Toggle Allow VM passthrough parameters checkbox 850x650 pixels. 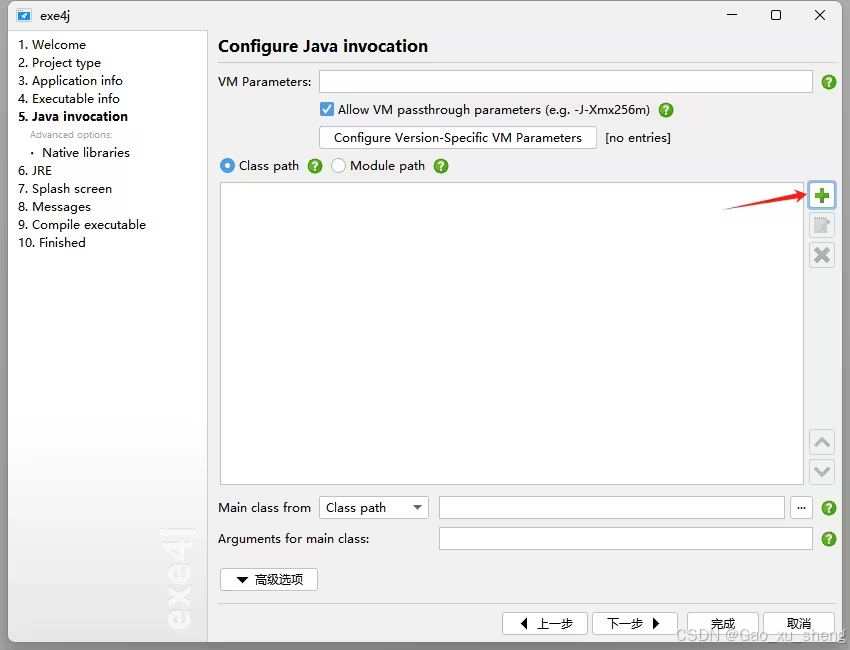click(326, 110)
